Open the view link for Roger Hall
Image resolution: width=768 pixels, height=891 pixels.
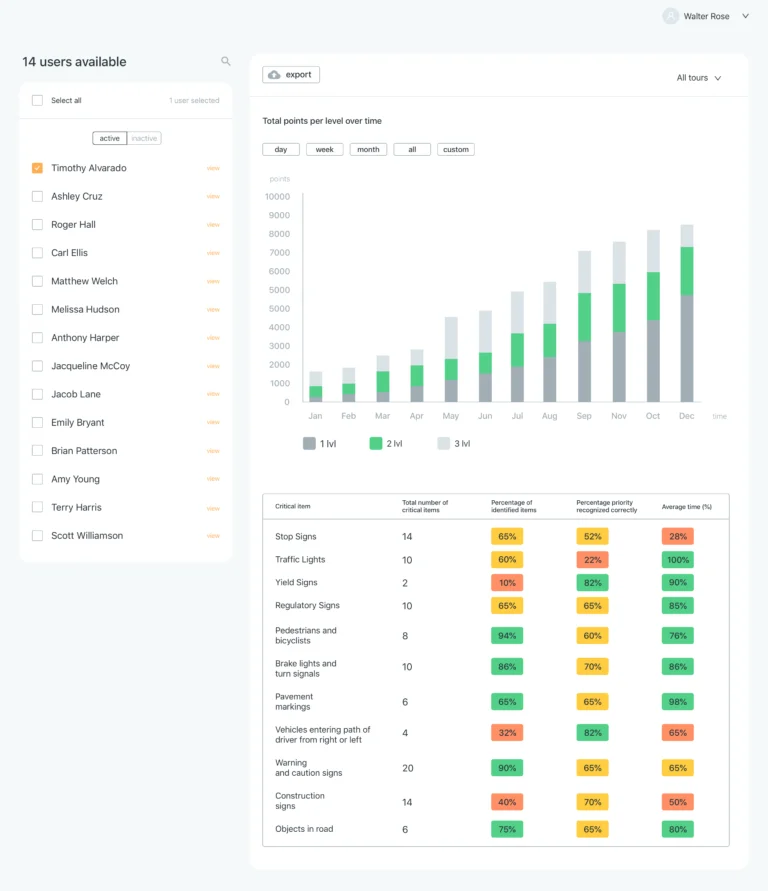213,225
